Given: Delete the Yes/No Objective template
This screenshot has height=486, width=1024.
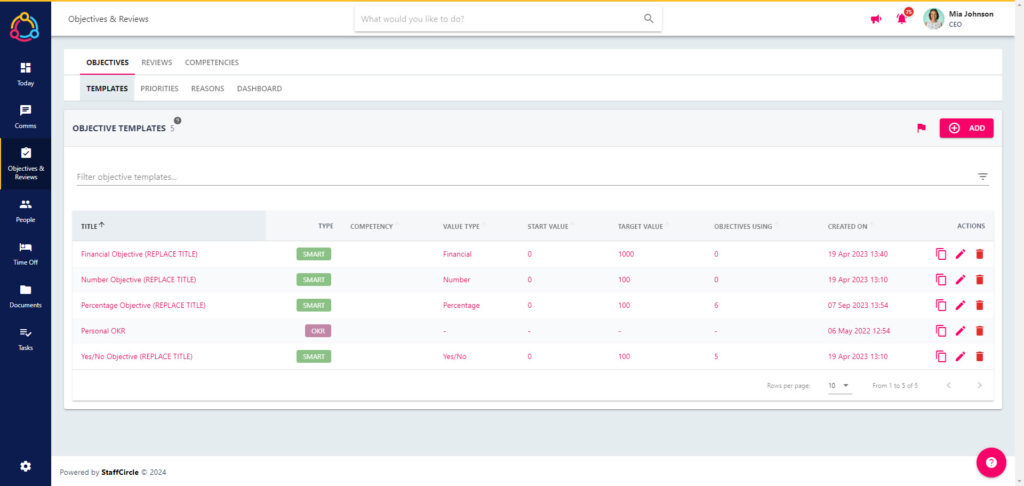Looking at the screenshot, I should (979, 356).
